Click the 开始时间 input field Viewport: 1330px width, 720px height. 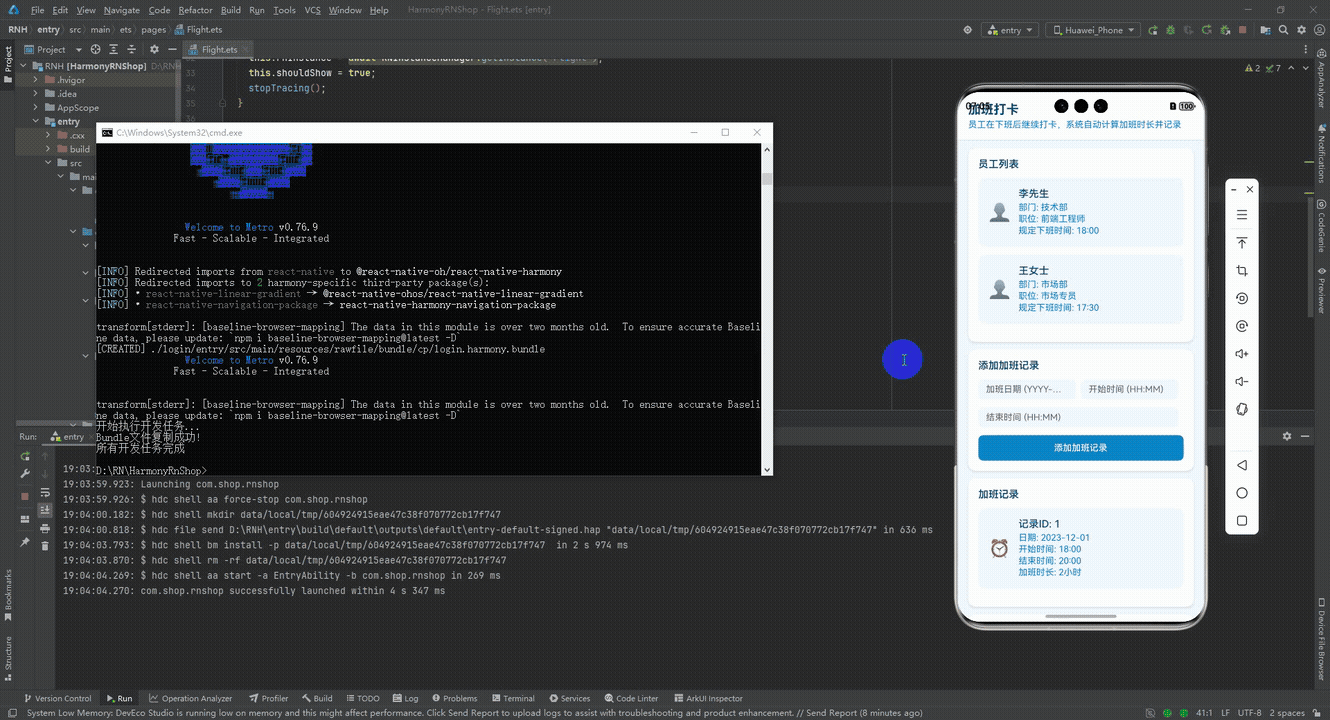(1130, 389)
